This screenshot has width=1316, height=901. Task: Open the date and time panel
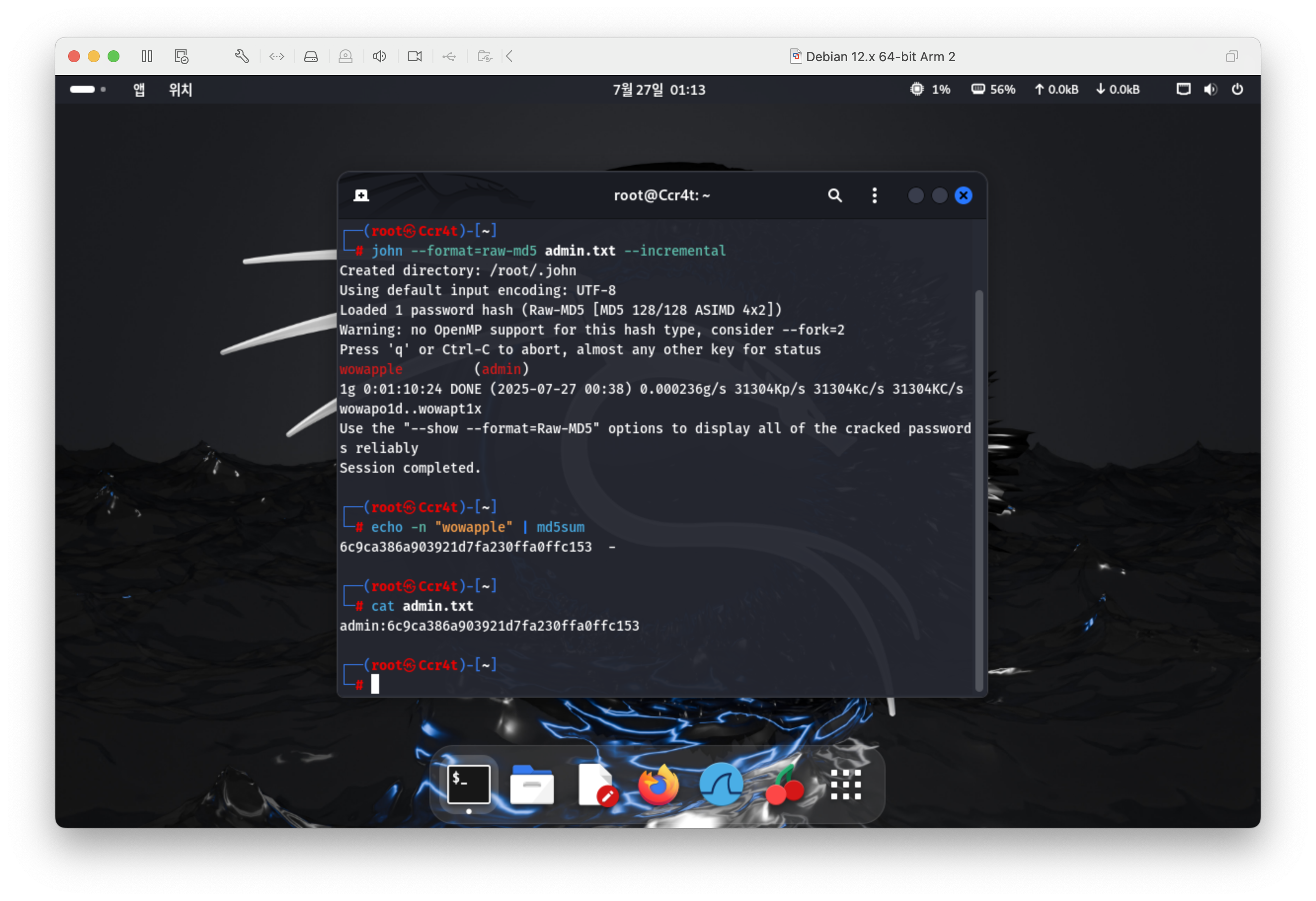point(658,89)
